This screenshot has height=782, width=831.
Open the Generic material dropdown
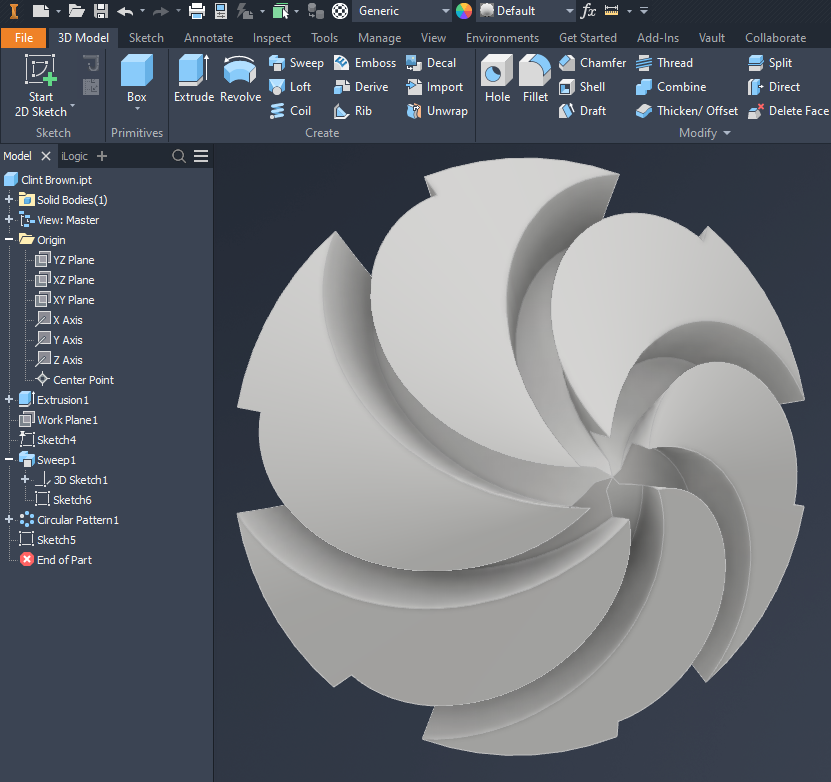[x=444, y=11]
